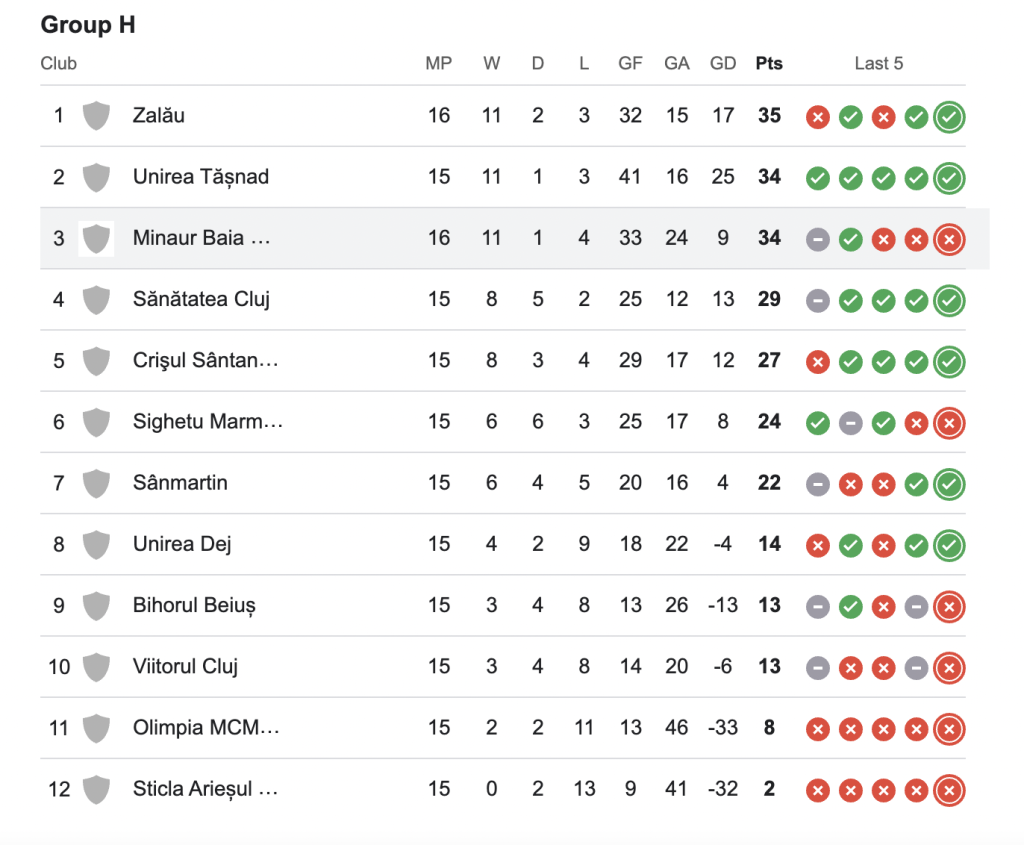Viewport: 1024px width, 845px height.
Task: Select the Crișul Sântana table row name
Action: click(205, 361)
